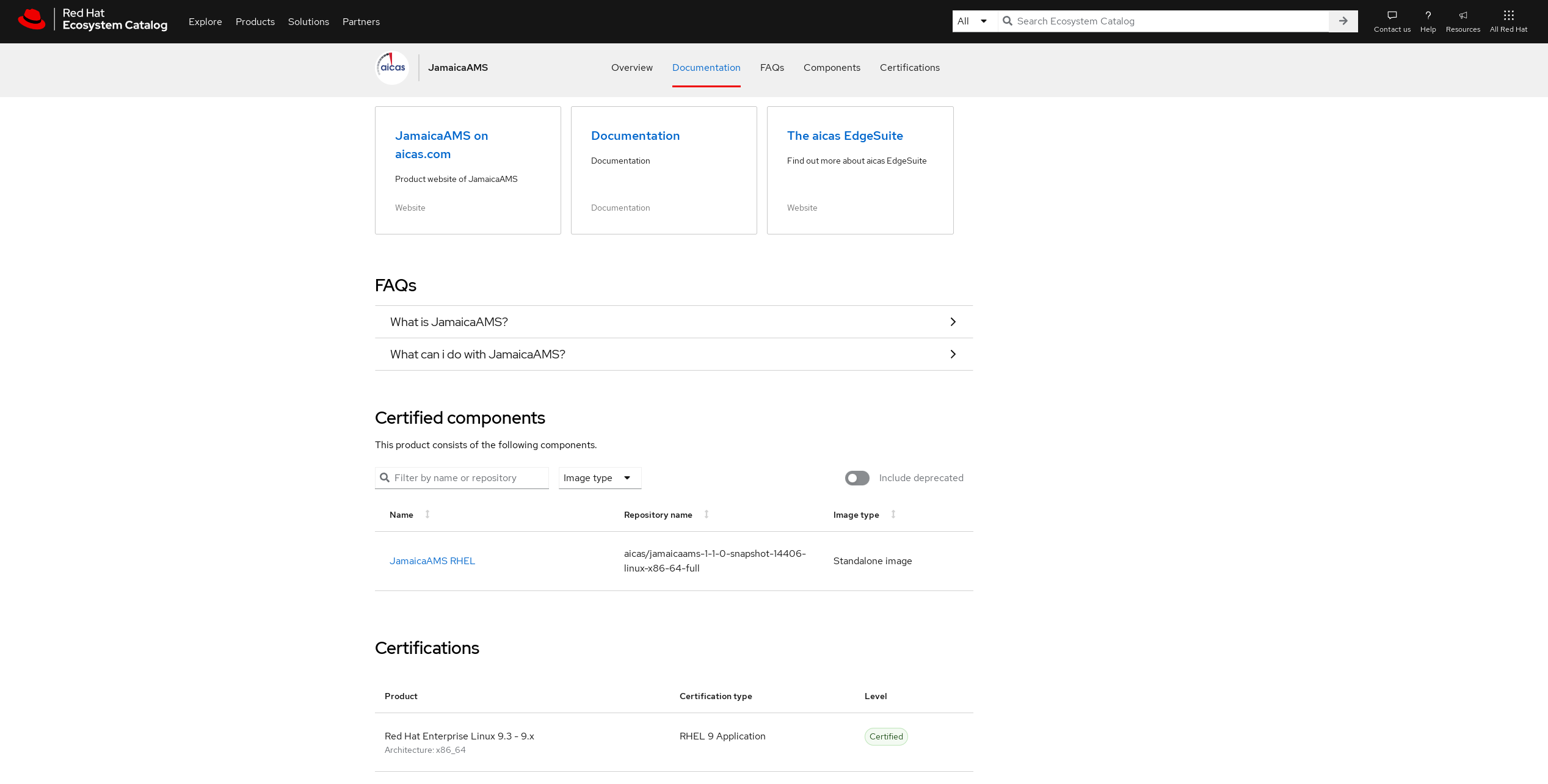Viewport: 1548px width, 784px height.
Task: Click the Standalone image cell
Action: tap(873, 561)
